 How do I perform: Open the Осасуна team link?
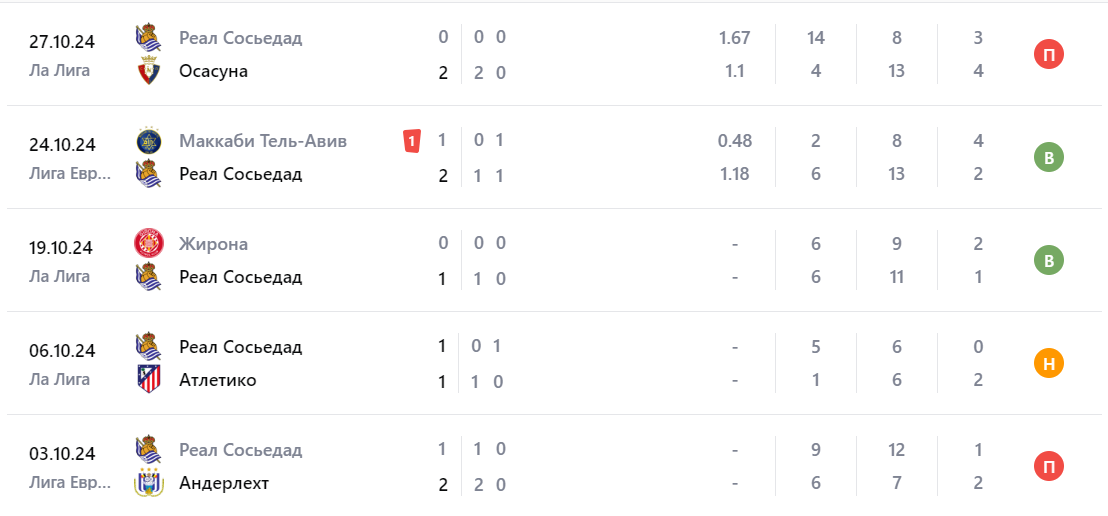coord(213,72)
